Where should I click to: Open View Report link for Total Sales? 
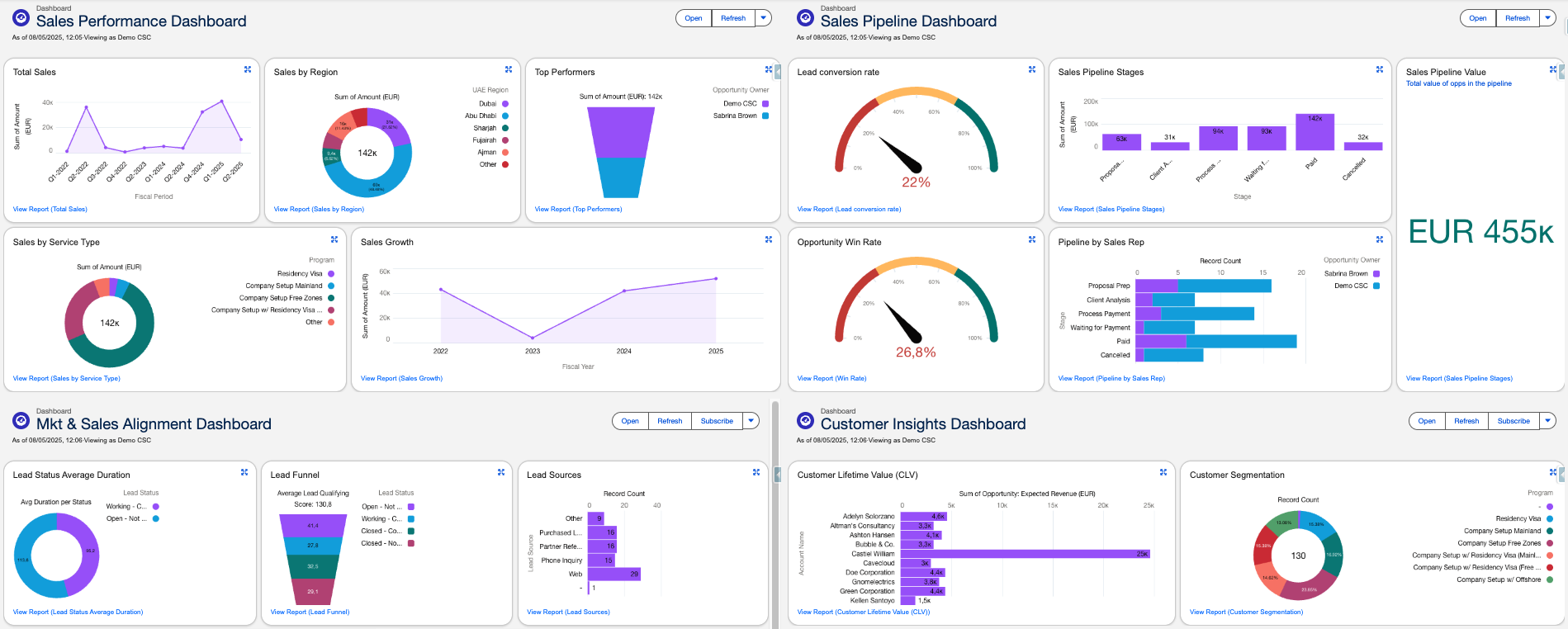click(x=50, y=210)
